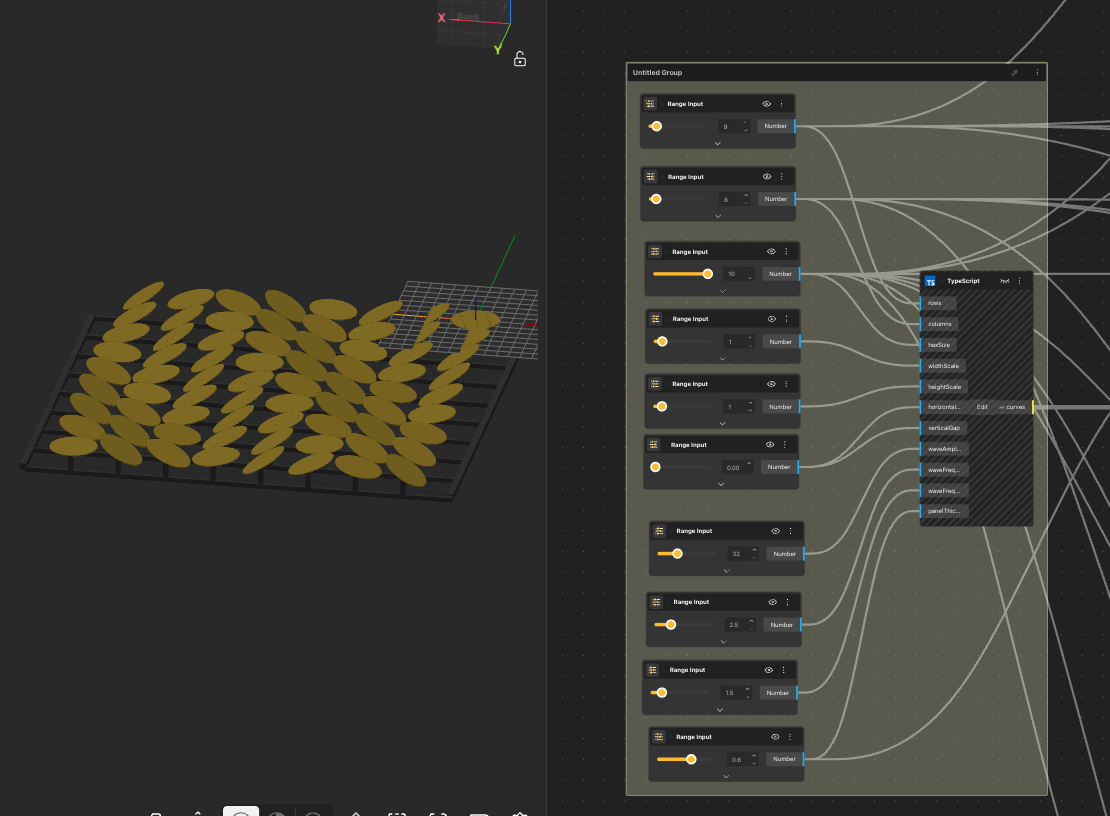This screenshot has height=816, width=1110.
Task: Click the padlock icon in the 3D viewport
Action: (519, 59)
